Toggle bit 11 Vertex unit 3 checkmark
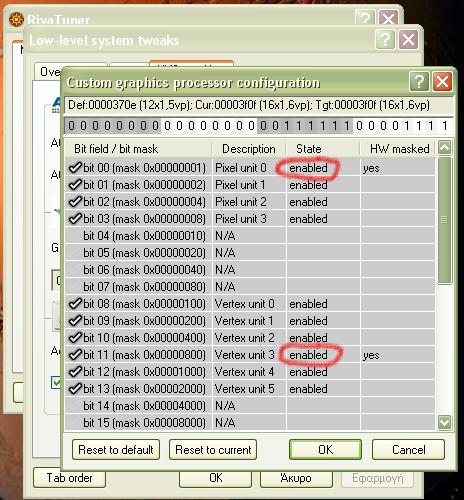The height and width of the screenshot is (500, 464). (76, 355)
